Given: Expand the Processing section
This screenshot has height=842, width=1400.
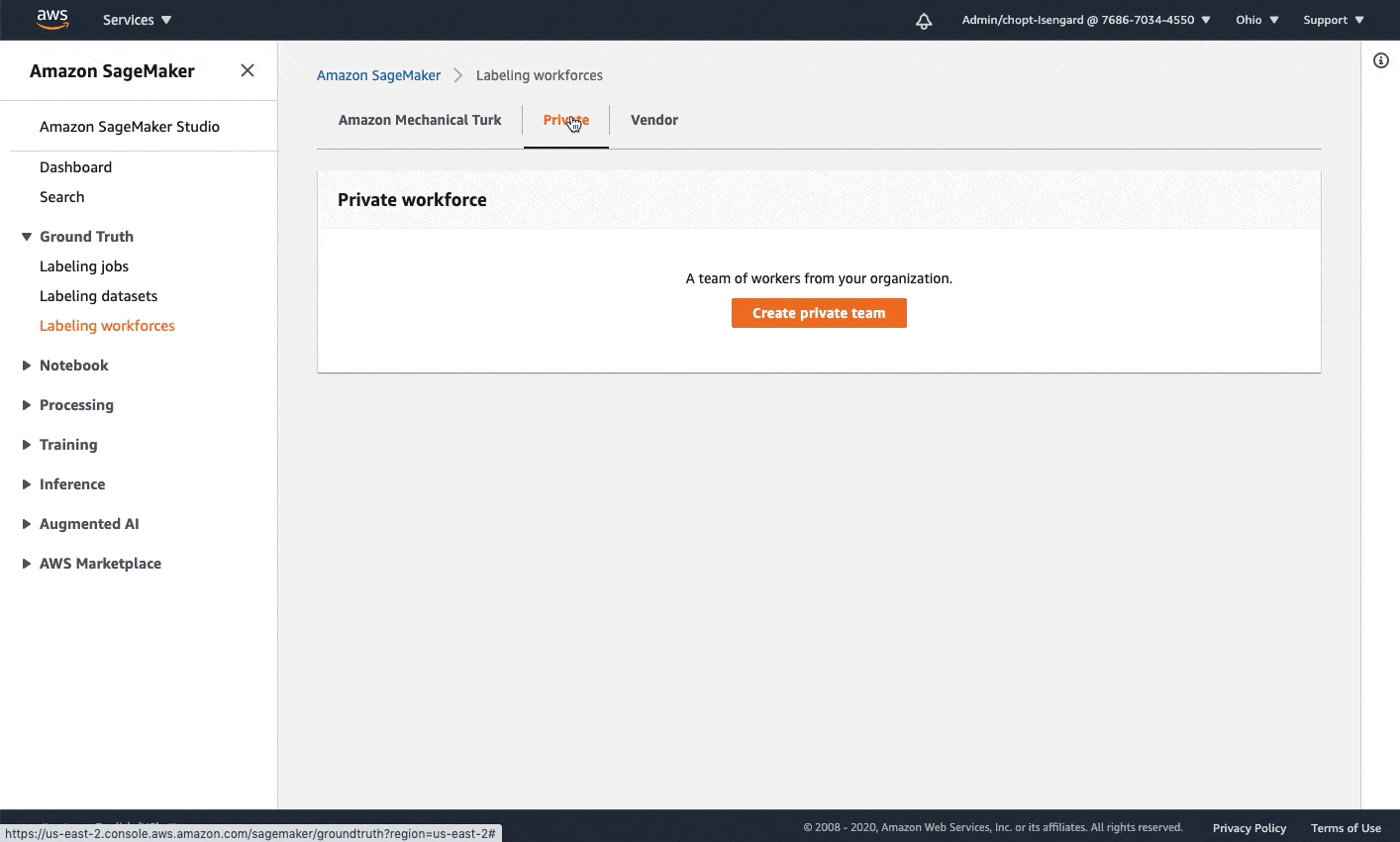Looking at the screenshot, I should click(27, 405).
